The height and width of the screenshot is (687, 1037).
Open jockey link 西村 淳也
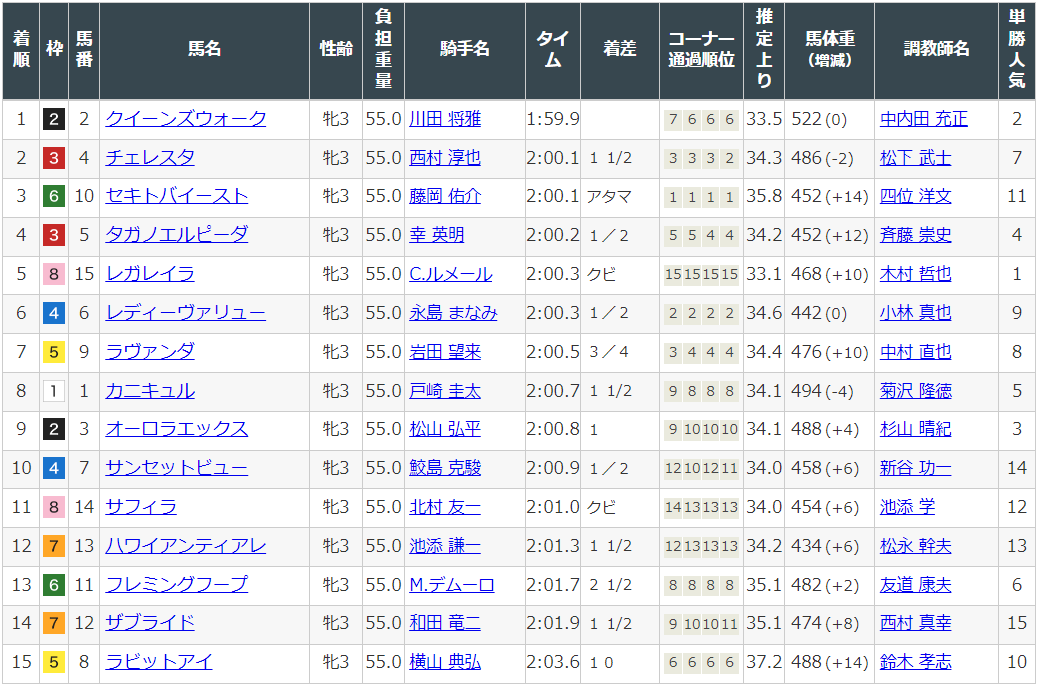click(445, 158)
